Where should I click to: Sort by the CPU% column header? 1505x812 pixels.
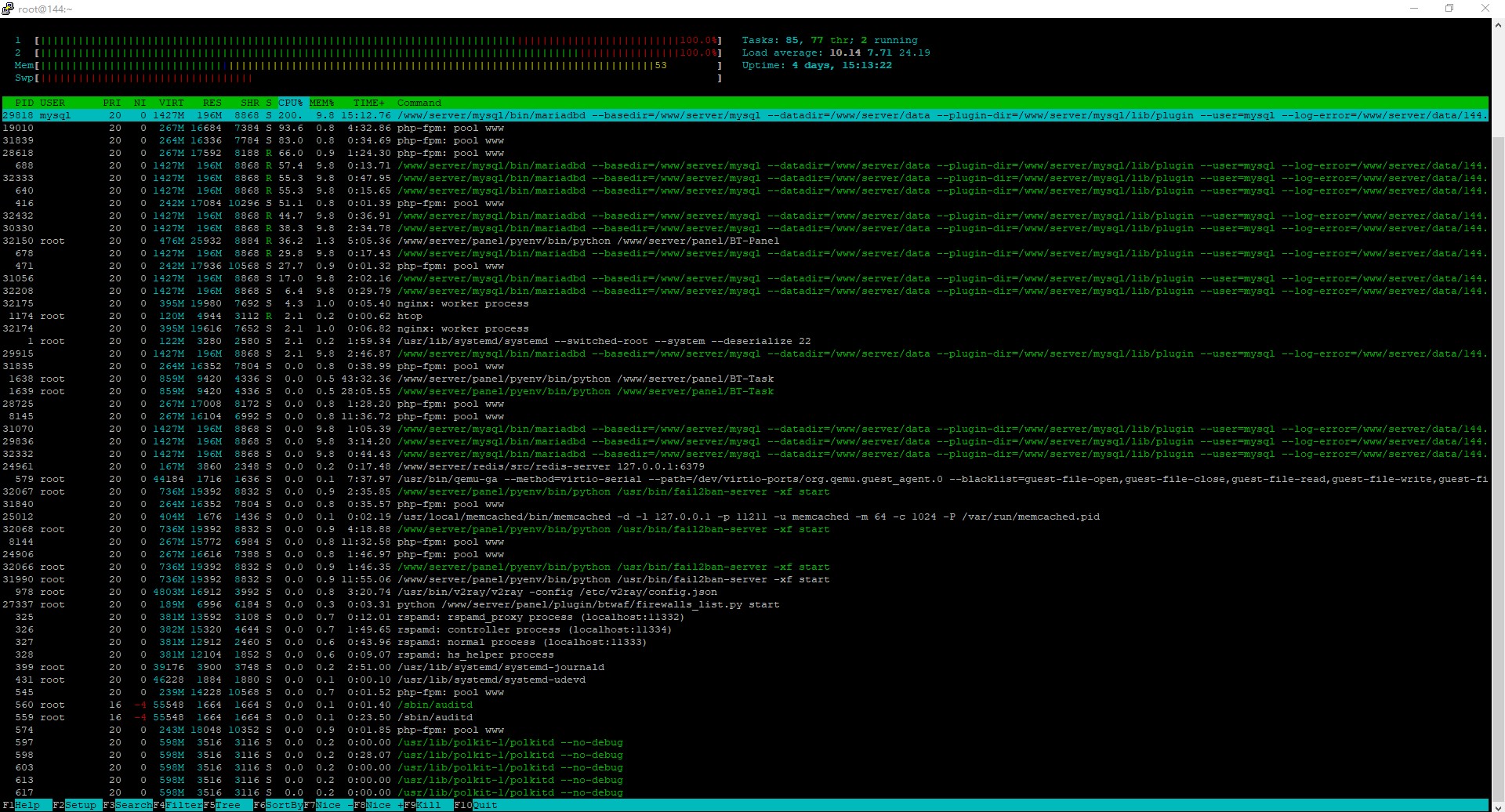(x=291, y=103)
